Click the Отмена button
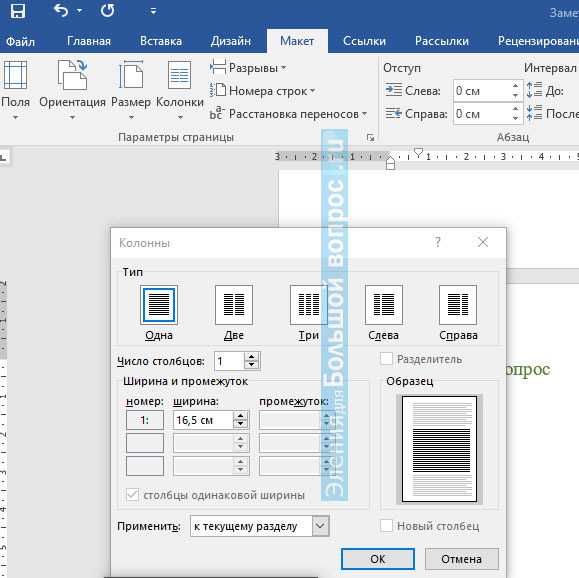Viewport: 579px width, 578px height. [x=461, y=558]
